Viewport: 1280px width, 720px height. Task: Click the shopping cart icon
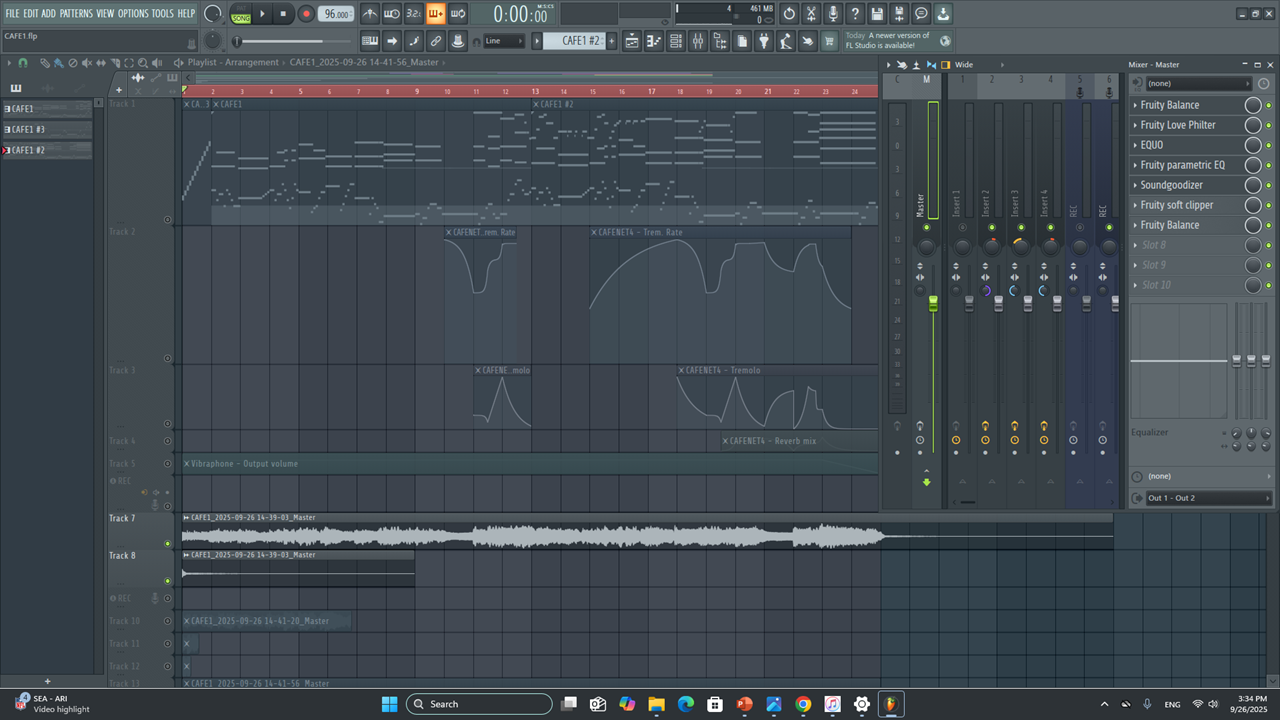[830, 41]
